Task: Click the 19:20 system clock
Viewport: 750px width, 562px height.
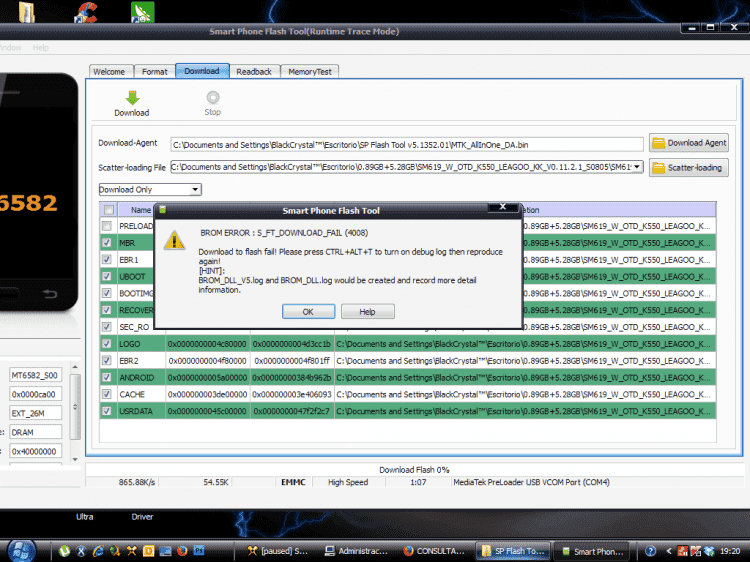Action: [730, 551]
